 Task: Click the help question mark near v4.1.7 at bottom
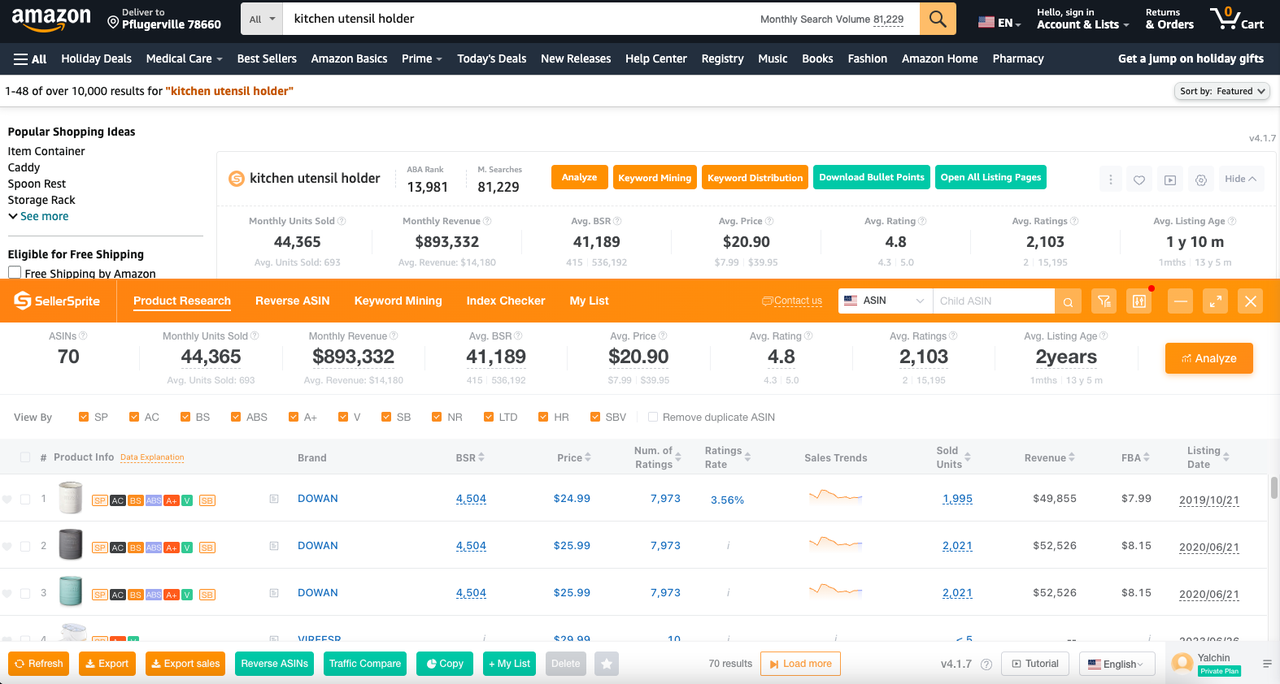[986, 664]
